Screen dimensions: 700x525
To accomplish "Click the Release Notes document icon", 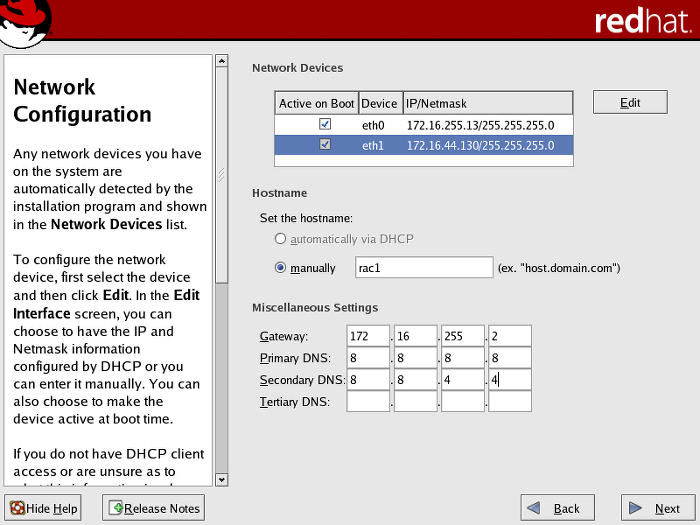I will 116,508.
